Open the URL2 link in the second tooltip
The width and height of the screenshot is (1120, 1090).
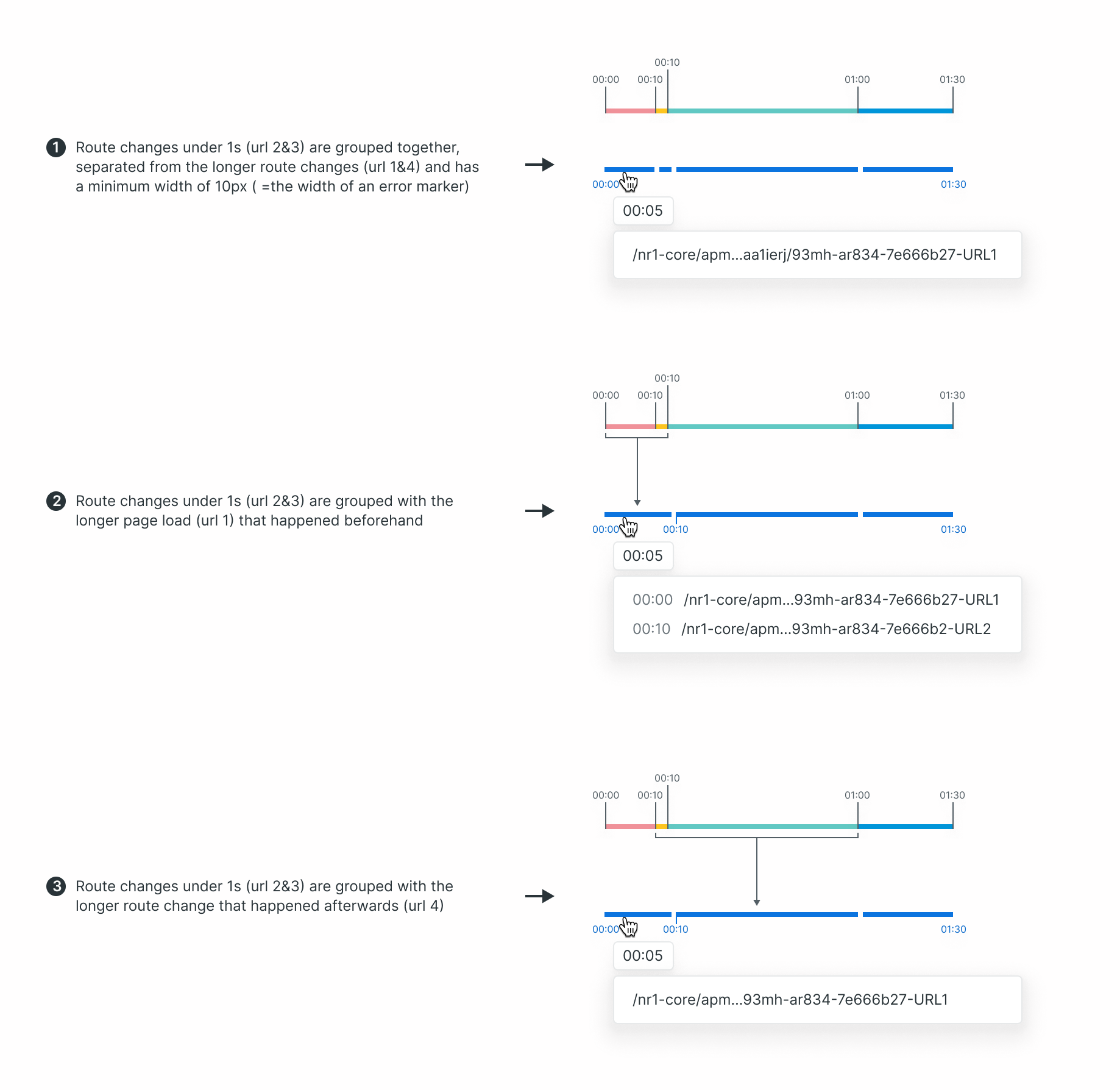[x=836, y=629]
